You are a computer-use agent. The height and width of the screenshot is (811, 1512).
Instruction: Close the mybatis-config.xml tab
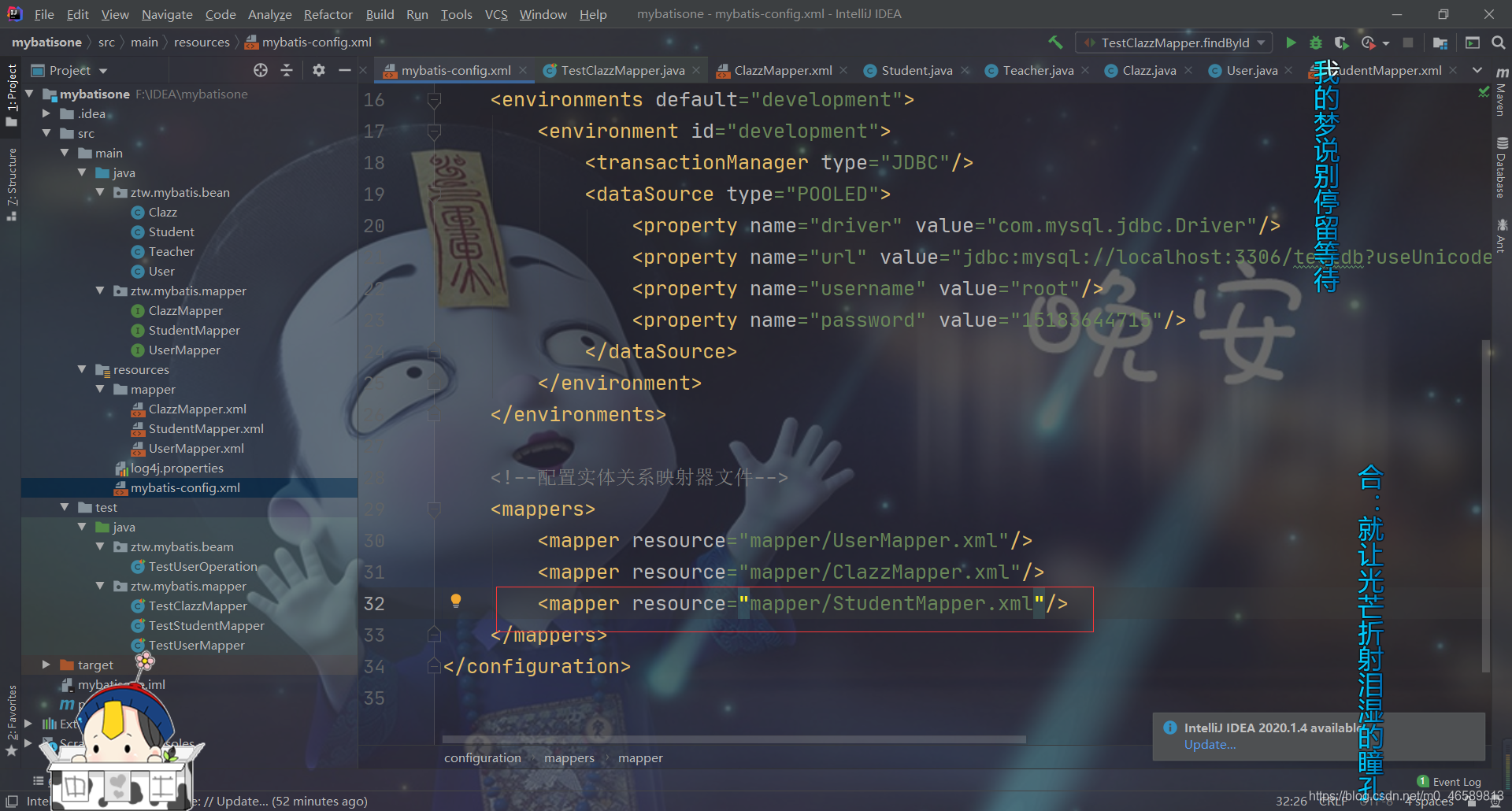click(x=522, y=70)
